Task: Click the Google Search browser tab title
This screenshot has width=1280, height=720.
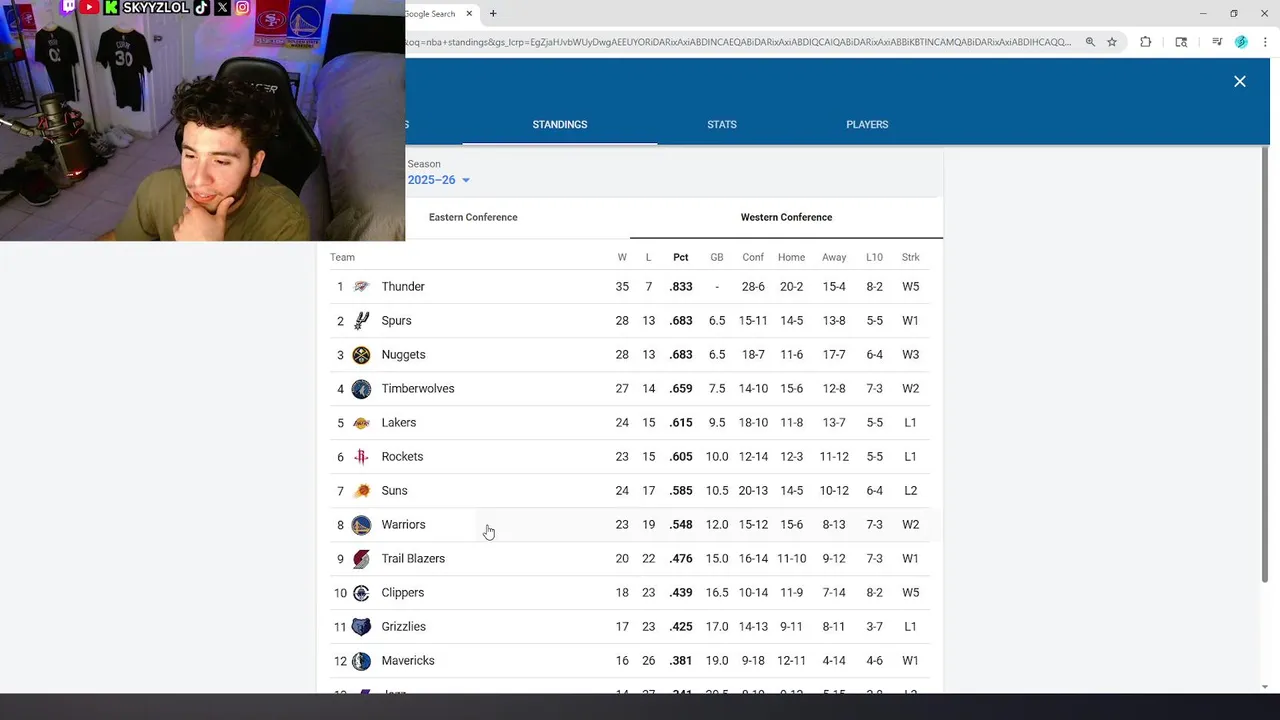Action: pos(430,14)
